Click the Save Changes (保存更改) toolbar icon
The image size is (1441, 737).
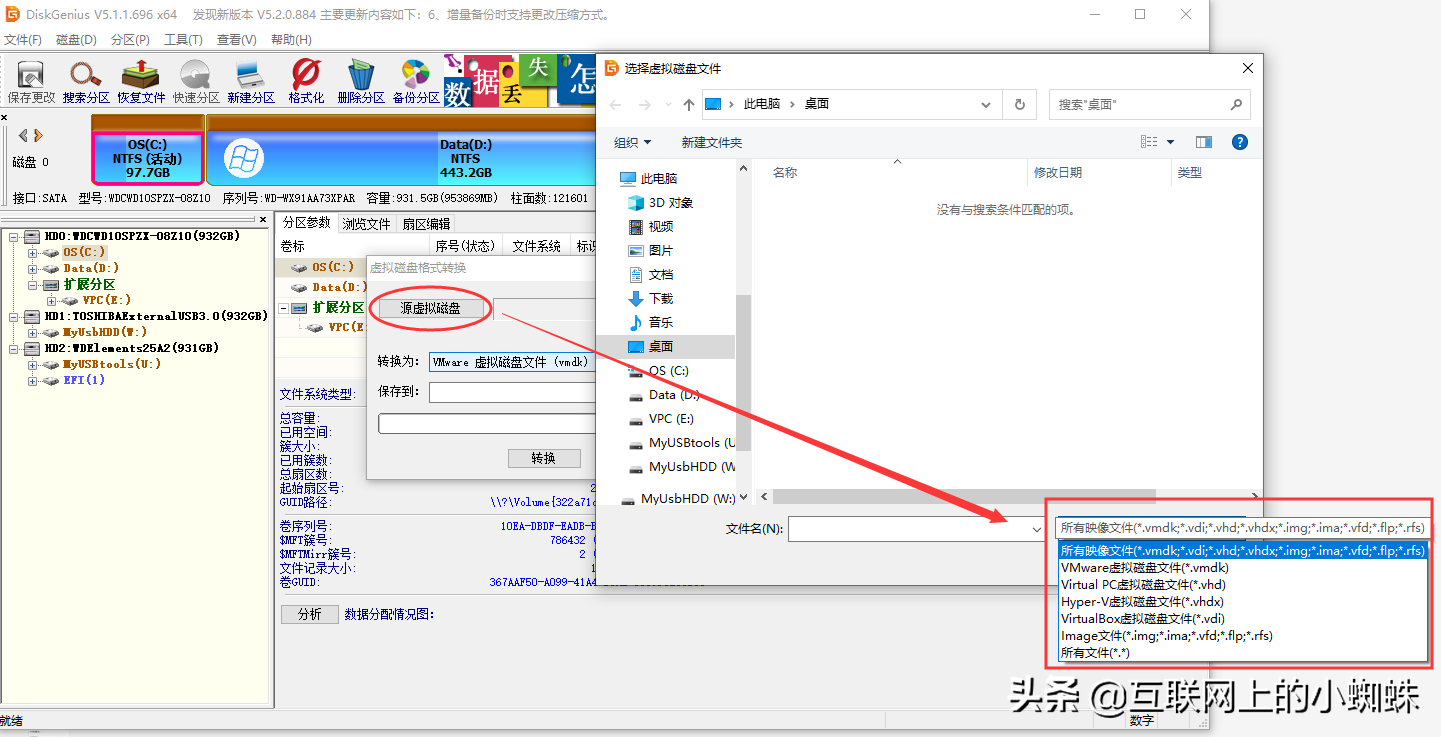pos(31,82)
